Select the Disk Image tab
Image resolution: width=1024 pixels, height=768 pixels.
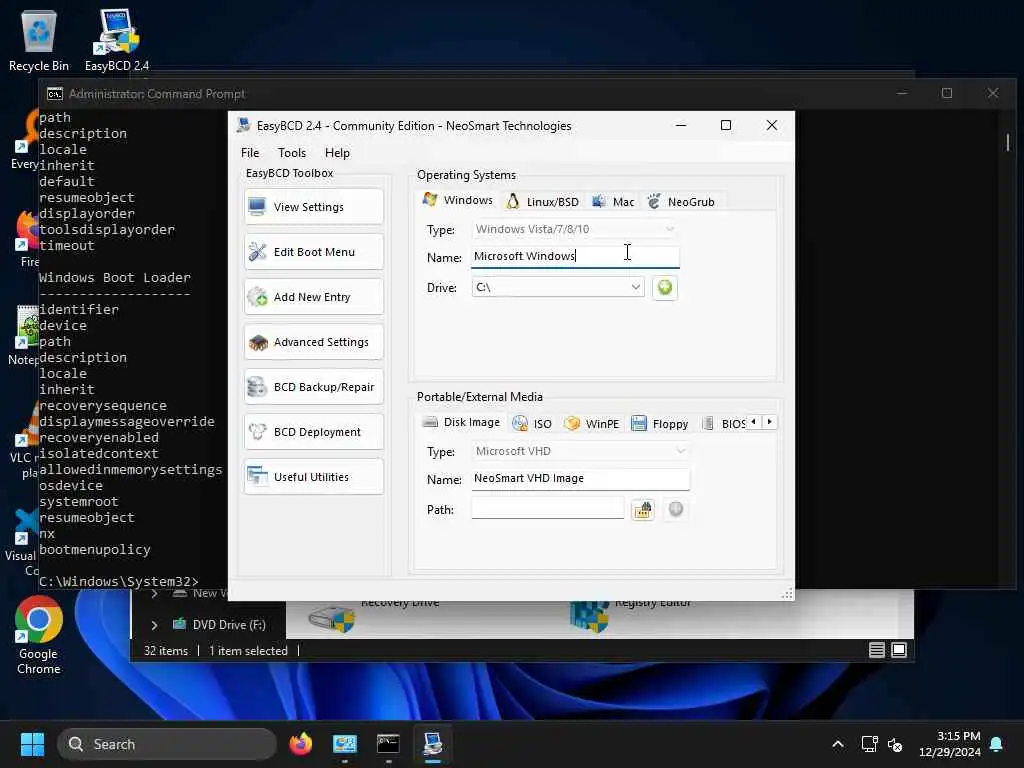[x=461, y=423]
